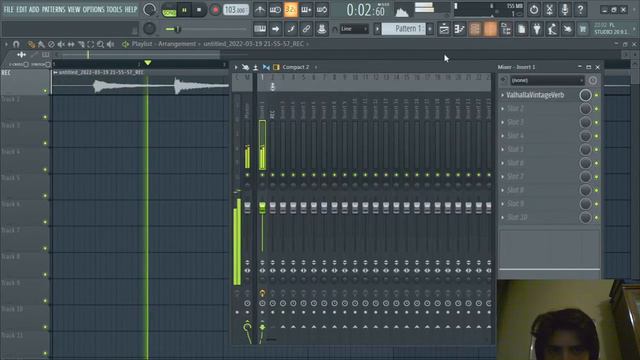The height and width of the screenshot is (360, 640).
Task: Toggle the link/multilink controllers icon
Action: click(306, 29)
